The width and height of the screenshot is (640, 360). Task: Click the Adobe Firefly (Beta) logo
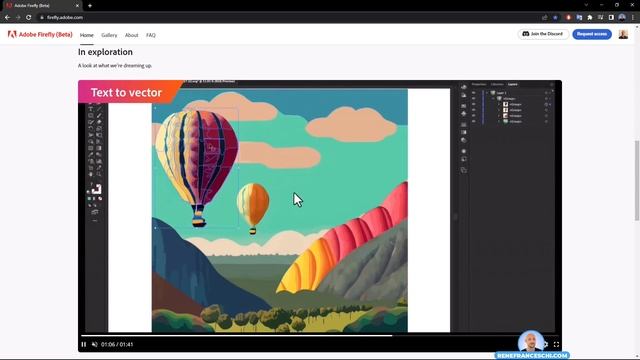point(40,35)
